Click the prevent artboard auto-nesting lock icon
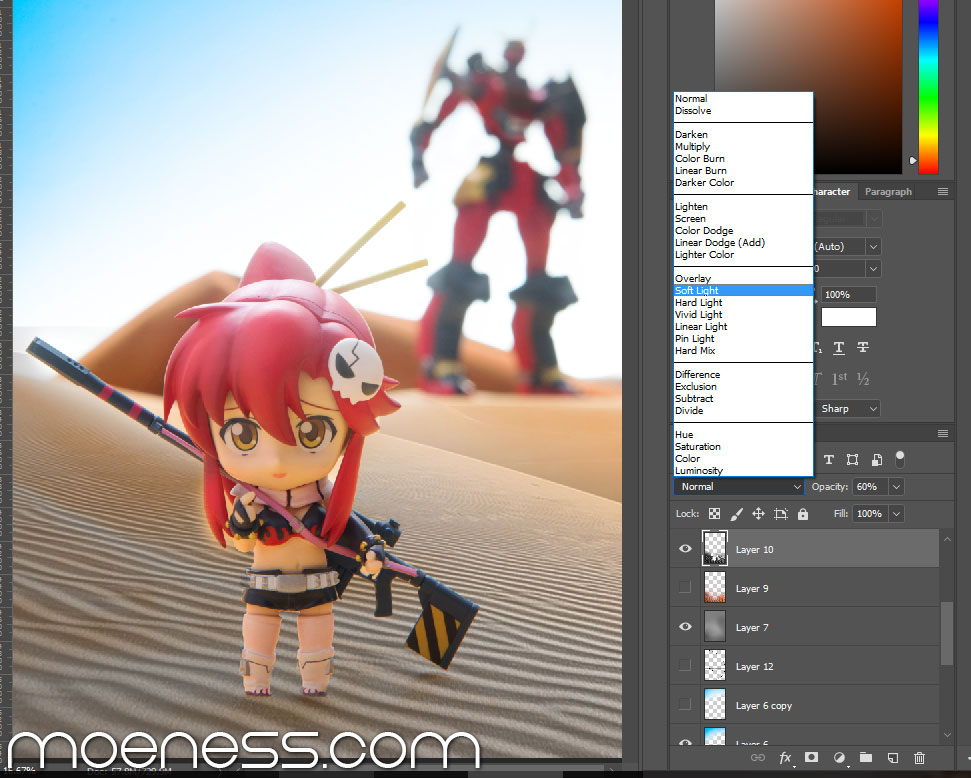Image resolution: width=971 pixels, height=778 pixels. [781, 514]
